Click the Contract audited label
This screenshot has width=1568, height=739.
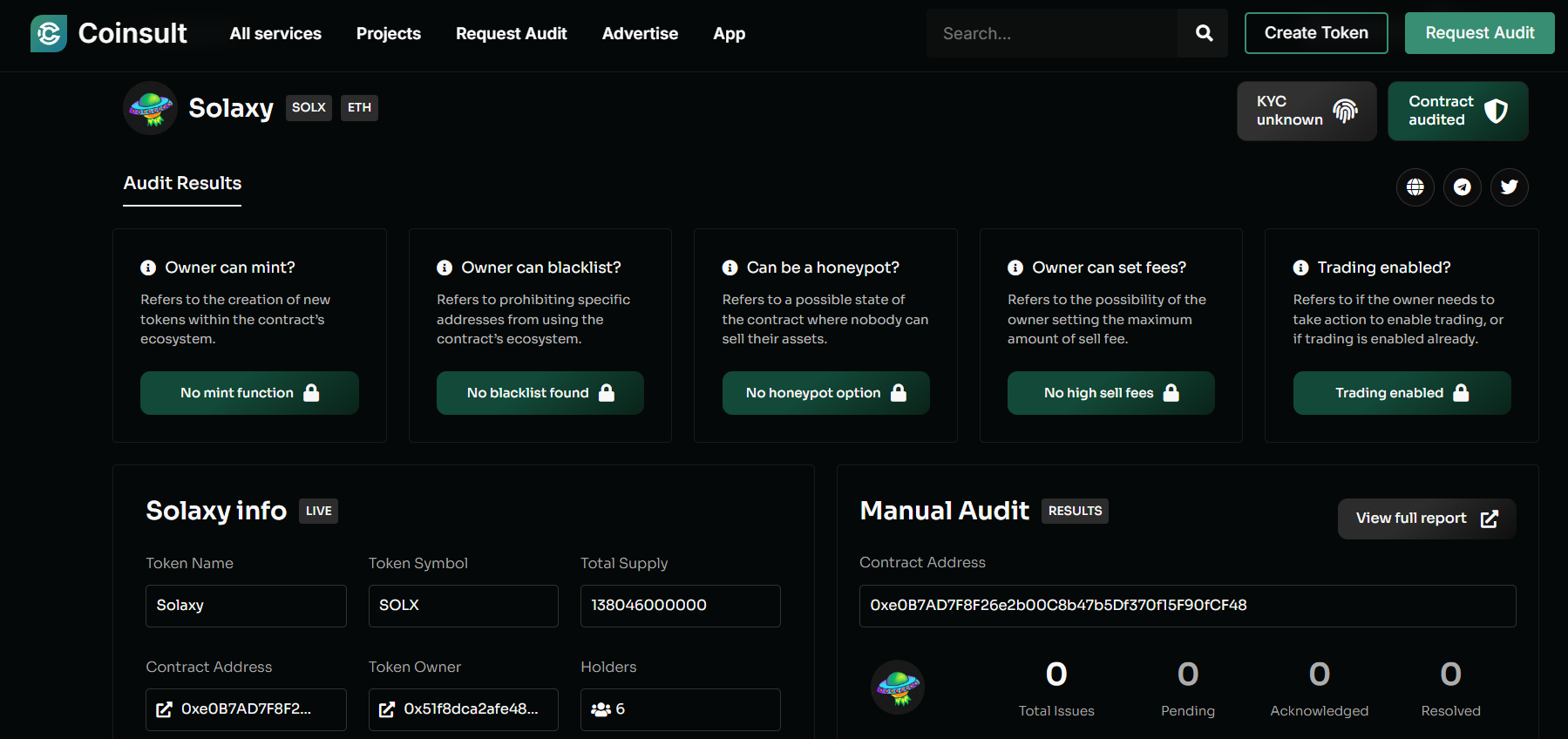[x=1441, y=111]
